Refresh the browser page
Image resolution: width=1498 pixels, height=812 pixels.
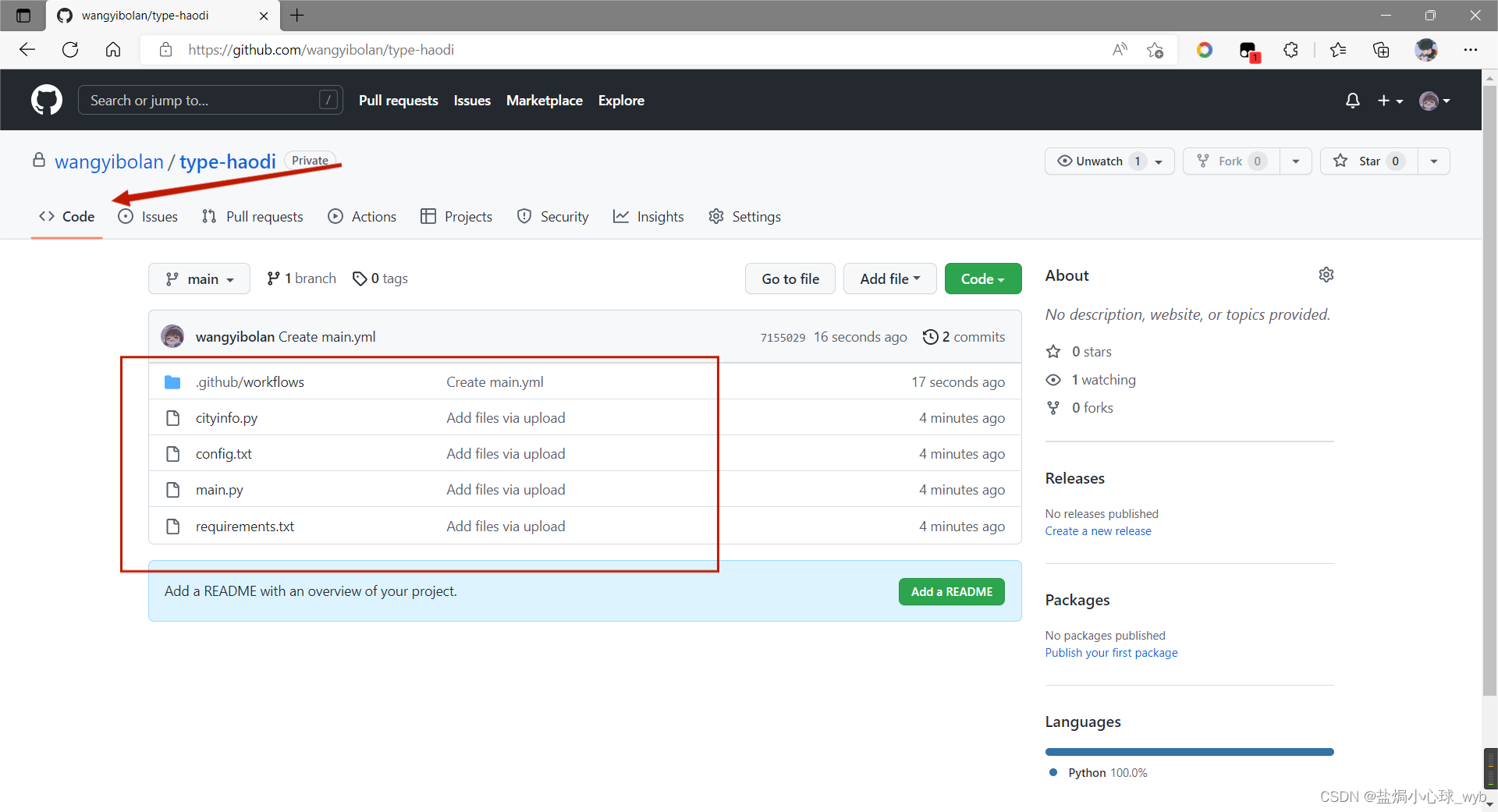point(70,50)
